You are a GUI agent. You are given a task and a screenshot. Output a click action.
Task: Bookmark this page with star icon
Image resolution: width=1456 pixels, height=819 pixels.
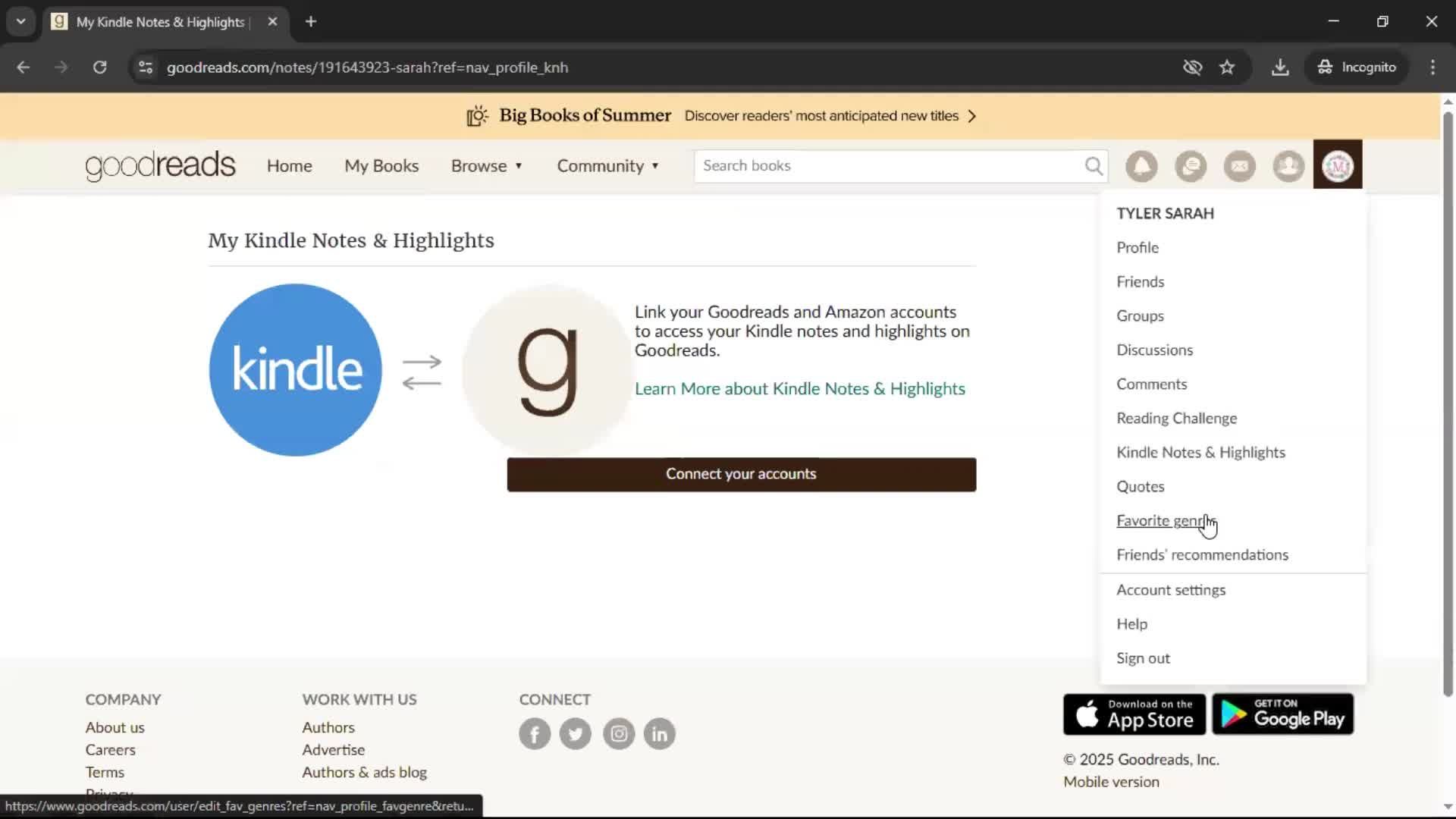(1227, 67)
